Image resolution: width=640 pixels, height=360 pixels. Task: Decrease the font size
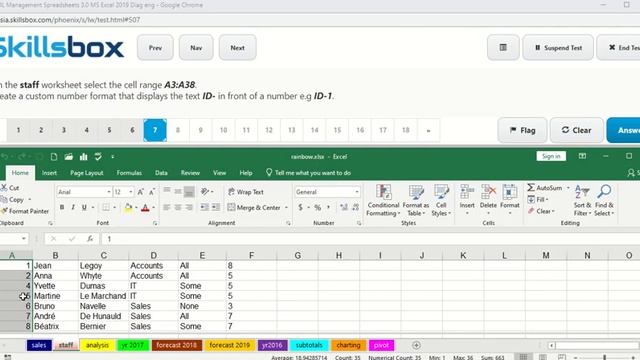click(152, 192)
